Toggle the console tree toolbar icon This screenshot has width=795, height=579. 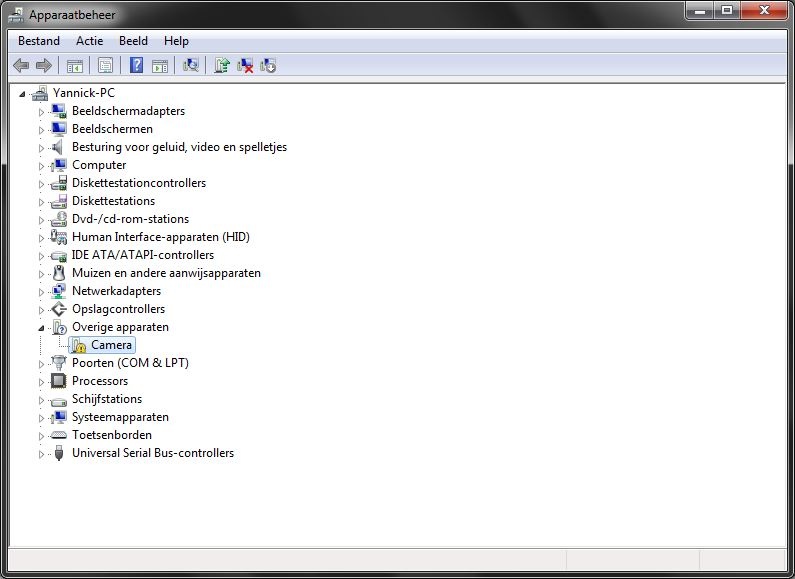[x=75, y=65]
